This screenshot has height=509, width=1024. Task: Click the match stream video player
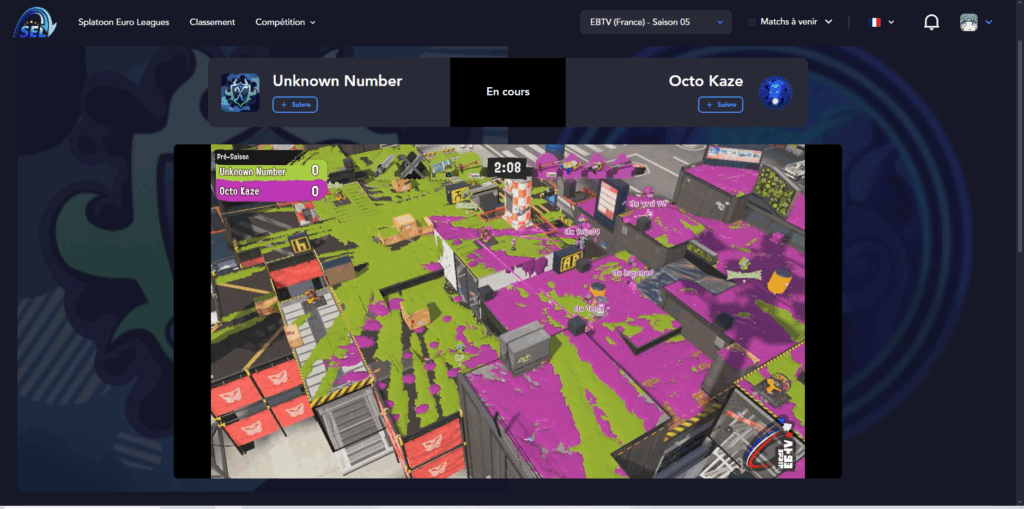pos(507,311)
